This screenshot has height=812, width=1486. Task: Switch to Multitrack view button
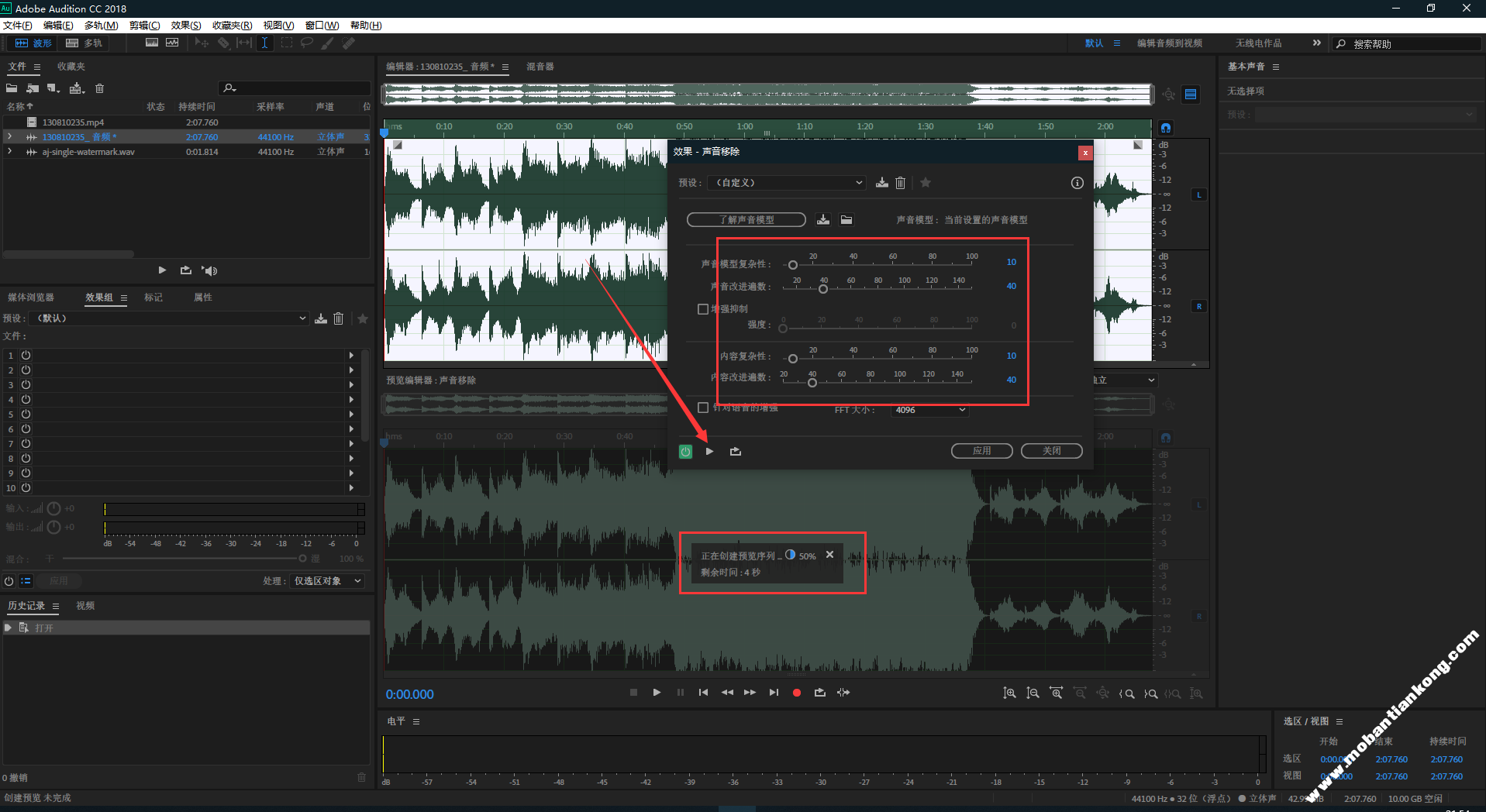(84, 43)
